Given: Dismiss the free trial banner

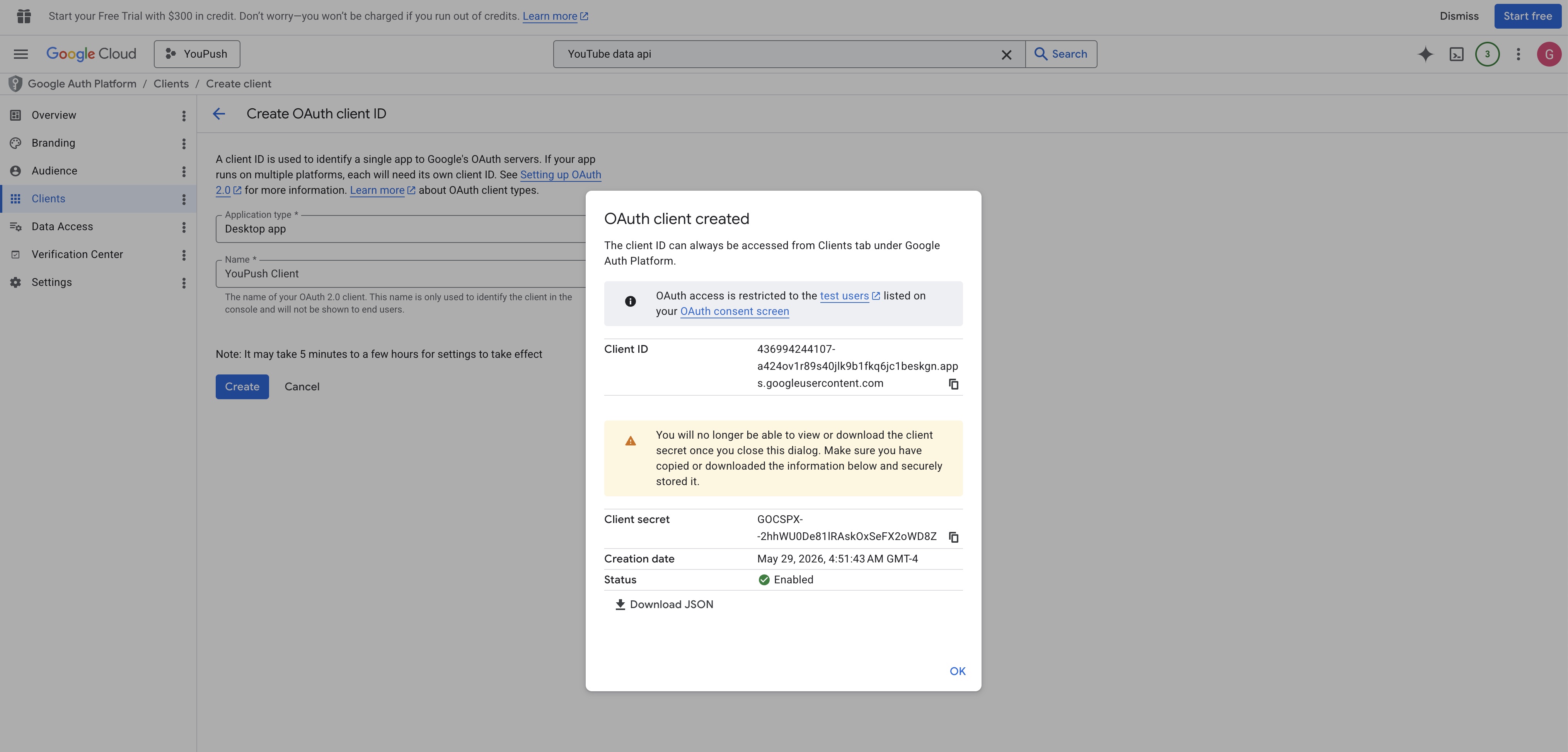Looking at the screenshot, I should 1459,17.
